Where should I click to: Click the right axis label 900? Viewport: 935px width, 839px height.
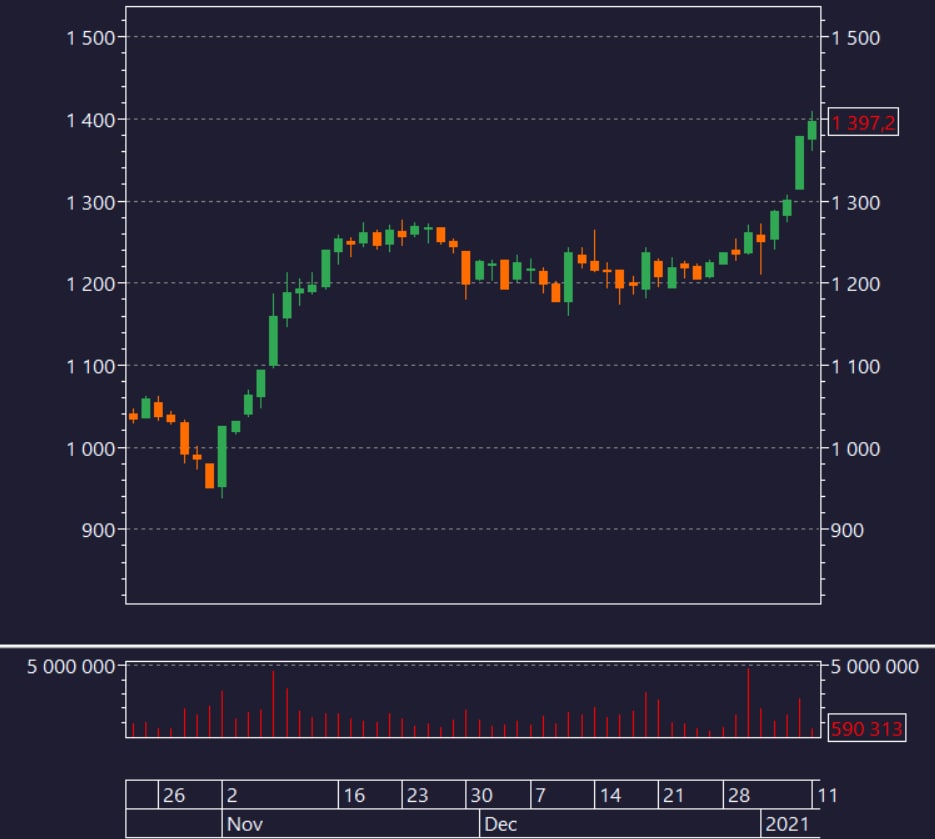click(847, 530)
